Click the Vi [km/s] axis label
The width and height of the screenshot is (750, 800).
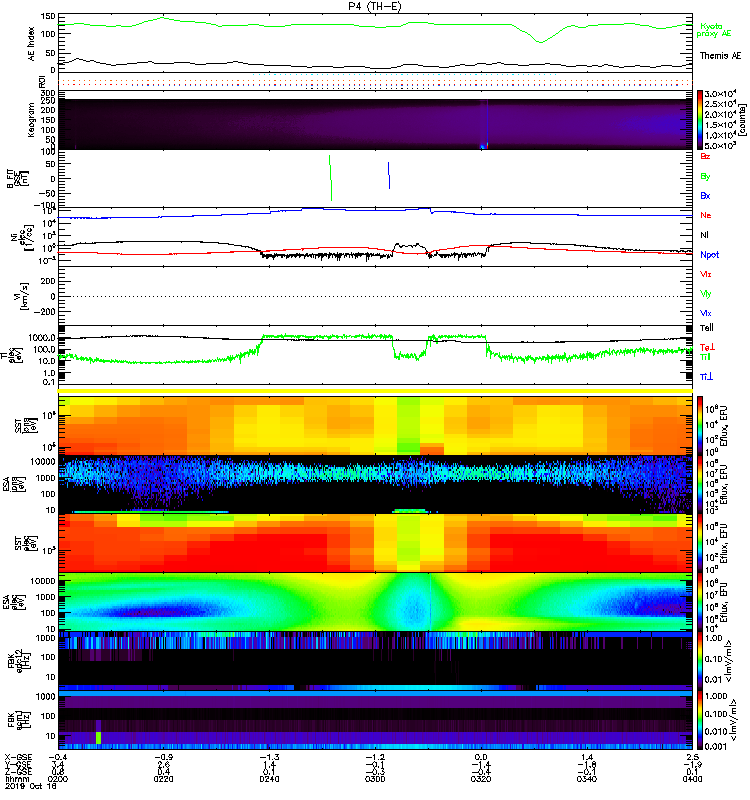pyautogui.click(x=23, y=296)
